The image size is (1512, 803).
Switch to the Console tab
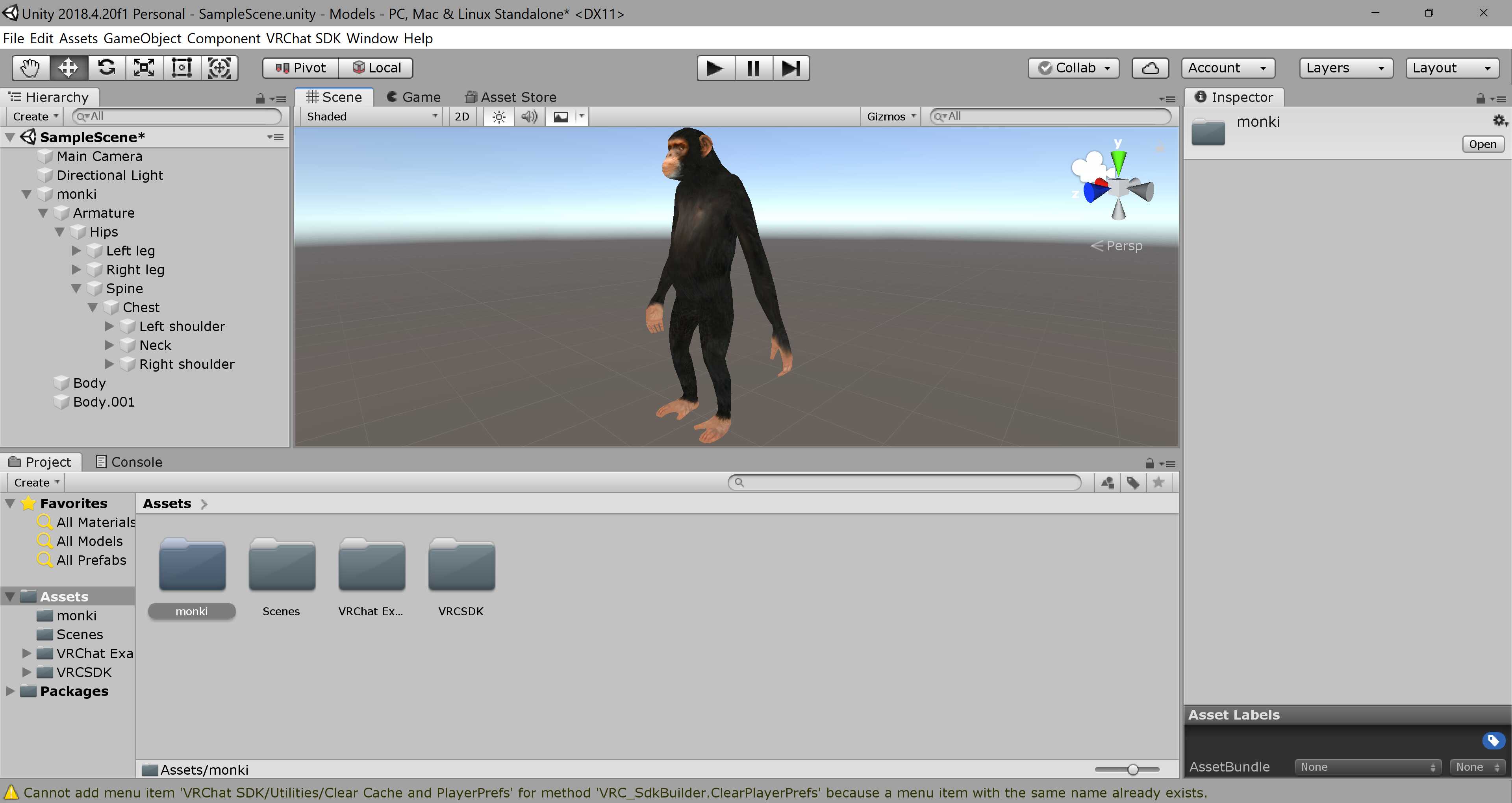pos(128,462)
